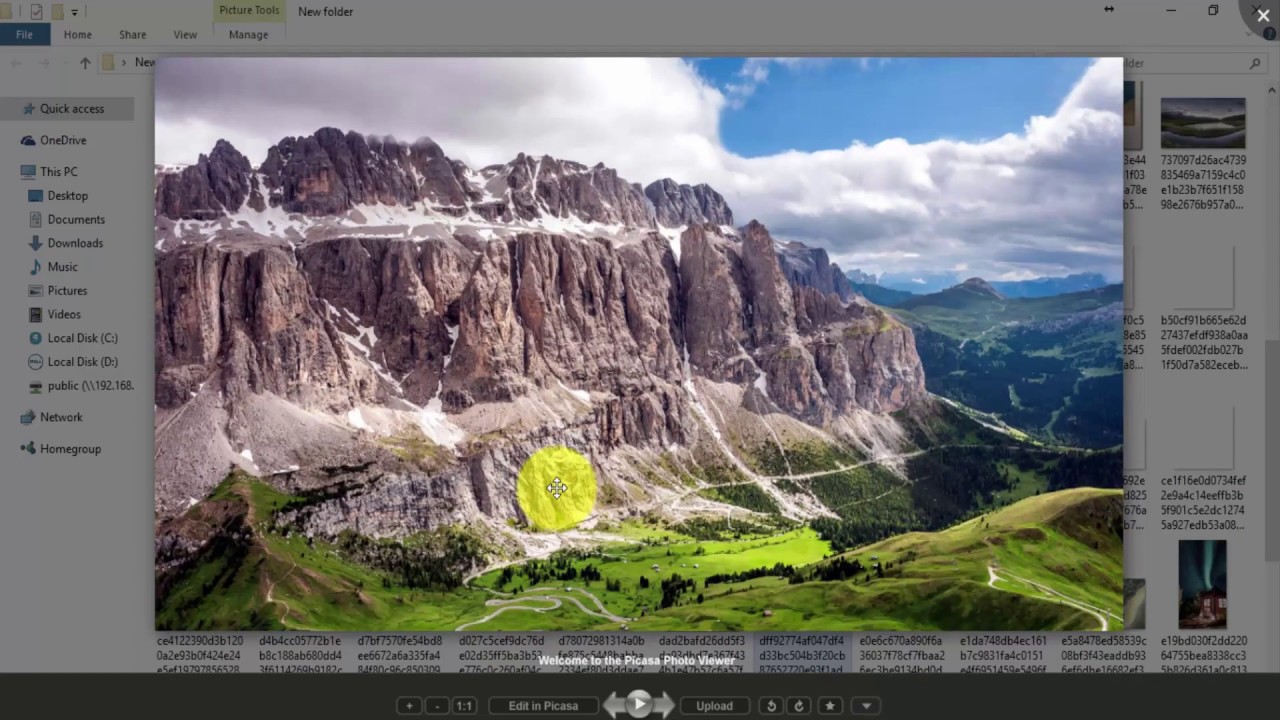Open Downloads folder in sidebar
This screenshot has height=720, width=1280.
[75, 243]
